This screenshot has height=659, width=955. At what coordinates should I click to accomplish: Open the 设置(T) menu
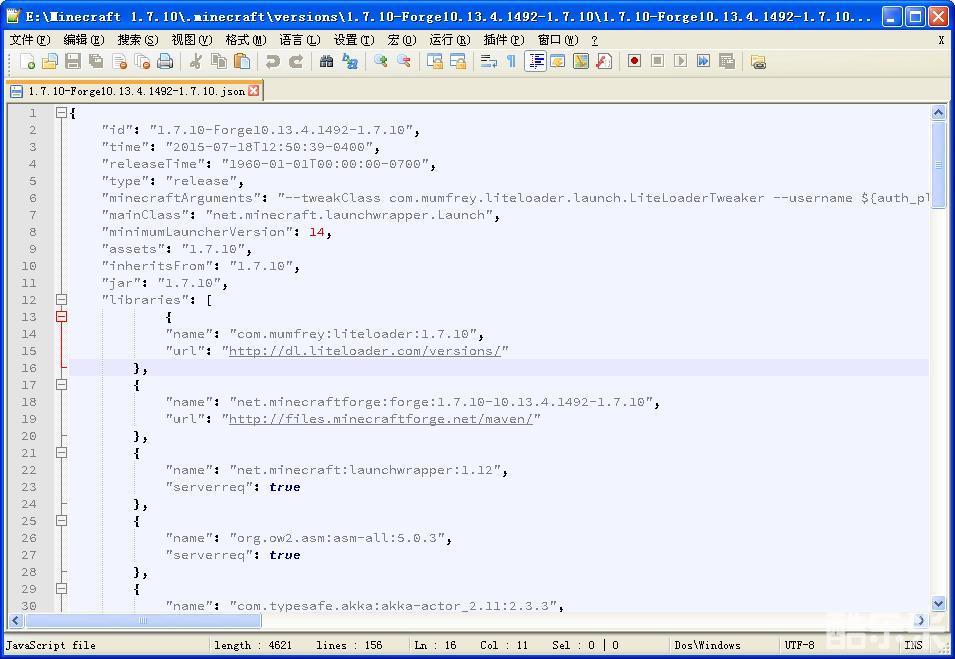pos(354,40)
